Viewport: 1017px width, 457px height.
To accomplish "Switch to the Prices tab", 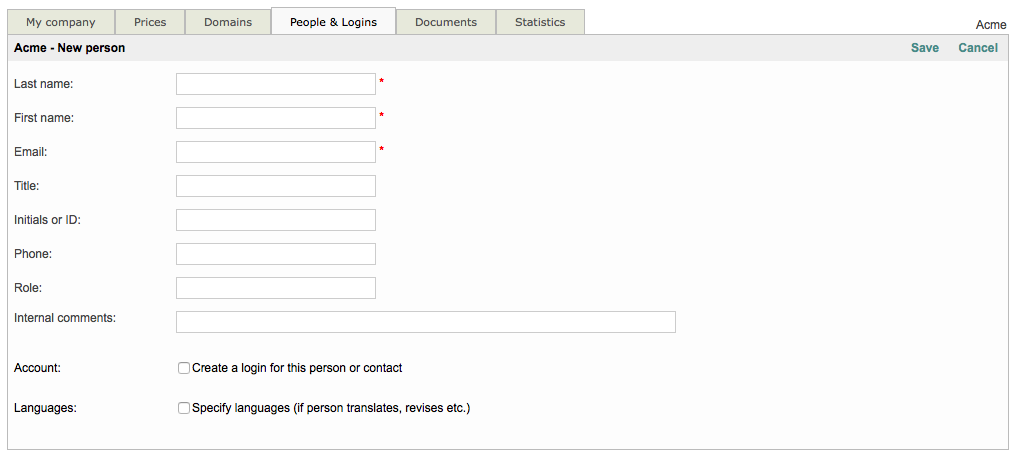I will click(150, 22).
